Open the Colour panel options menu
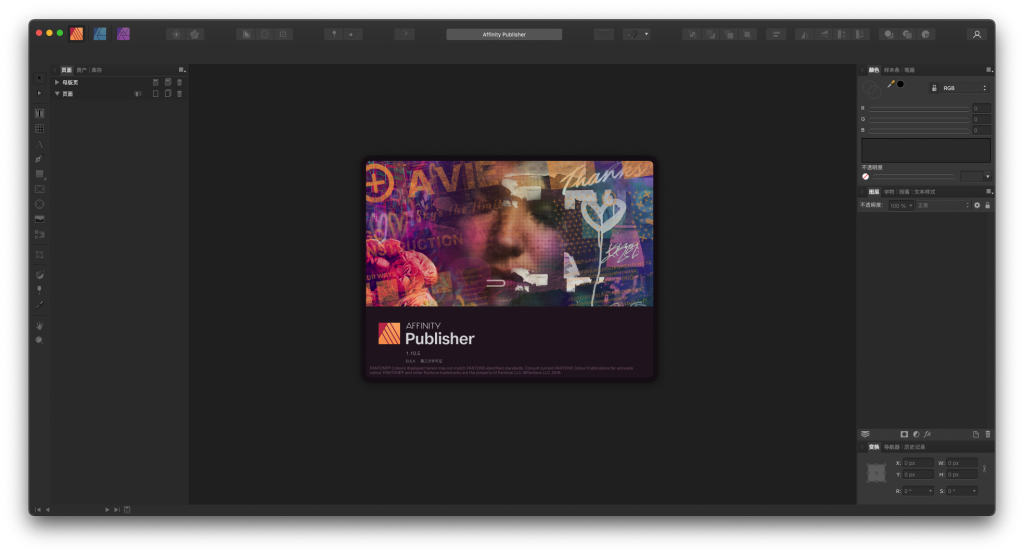The width and height of the screenshot is (1024, 554). [989, 70]
